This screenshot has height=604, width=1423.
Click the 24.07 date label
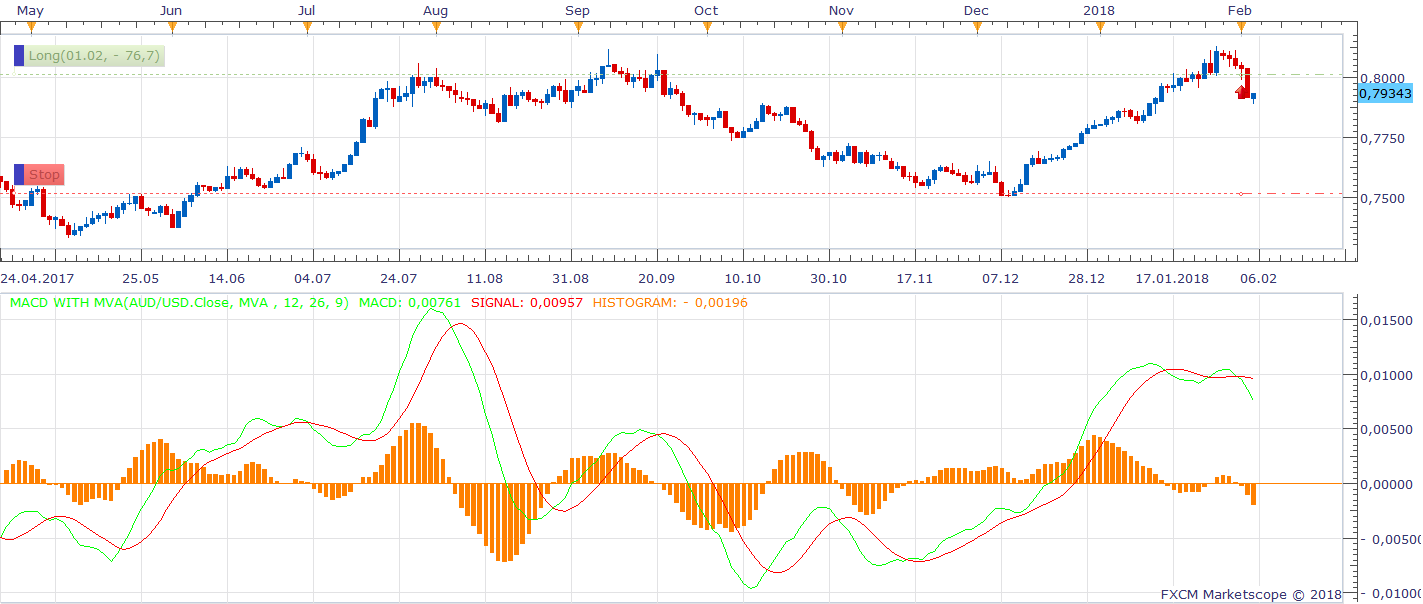pos(399,278)
